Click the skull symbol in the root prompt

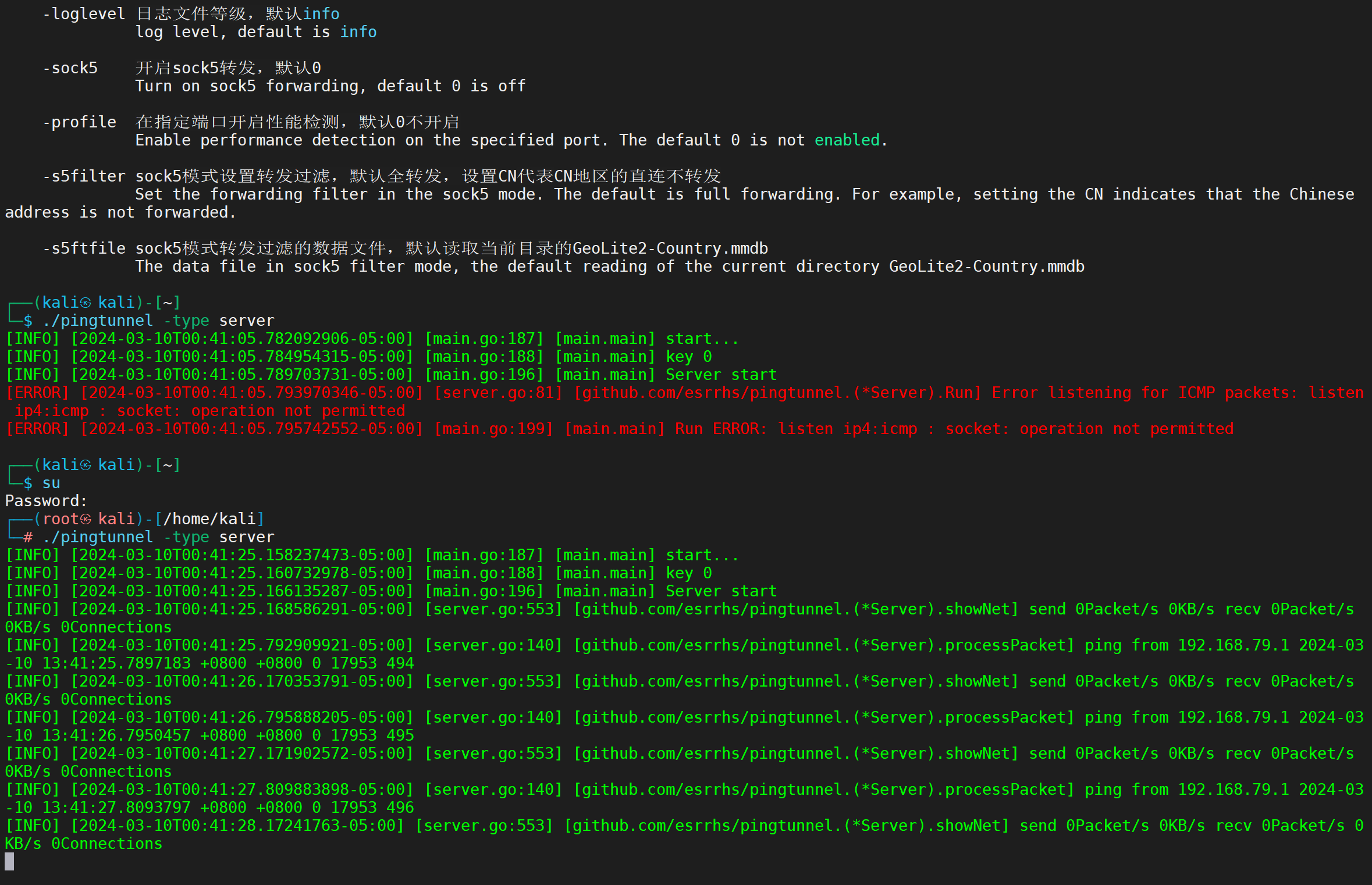point(86,519)
